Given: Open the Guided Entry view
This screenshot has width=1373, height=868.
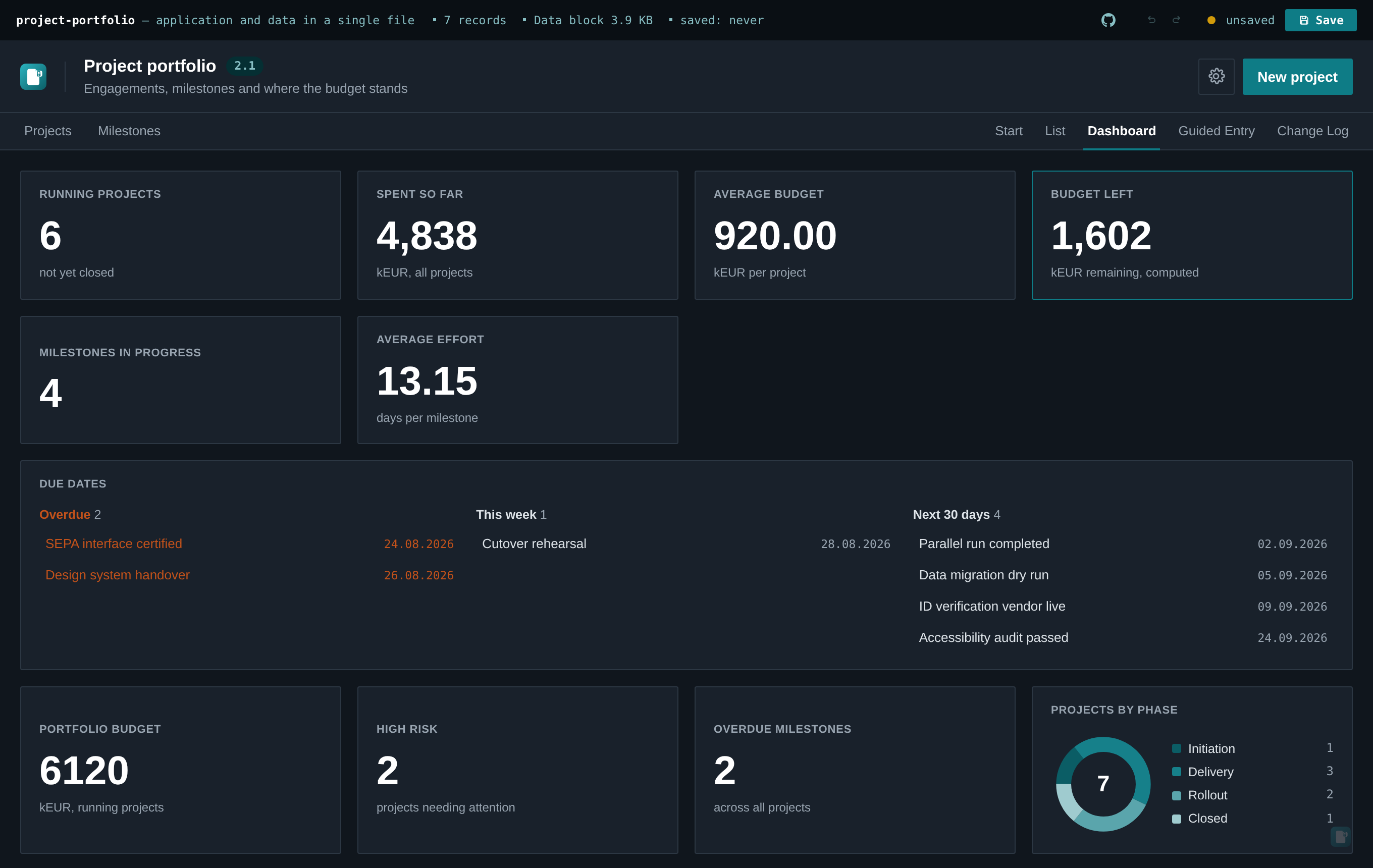Looking at the screenshot, I should (1216, 131).
